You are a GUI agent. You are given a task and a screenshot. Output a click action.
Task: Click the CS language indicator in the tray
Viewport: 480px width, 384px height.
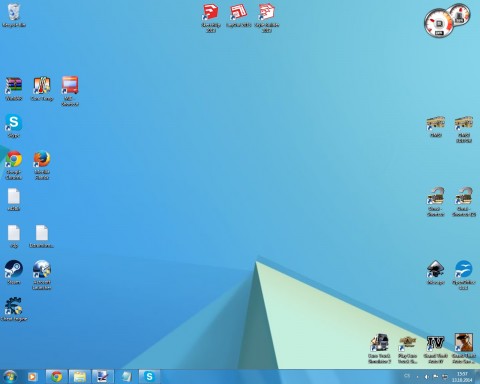[407, 376]
